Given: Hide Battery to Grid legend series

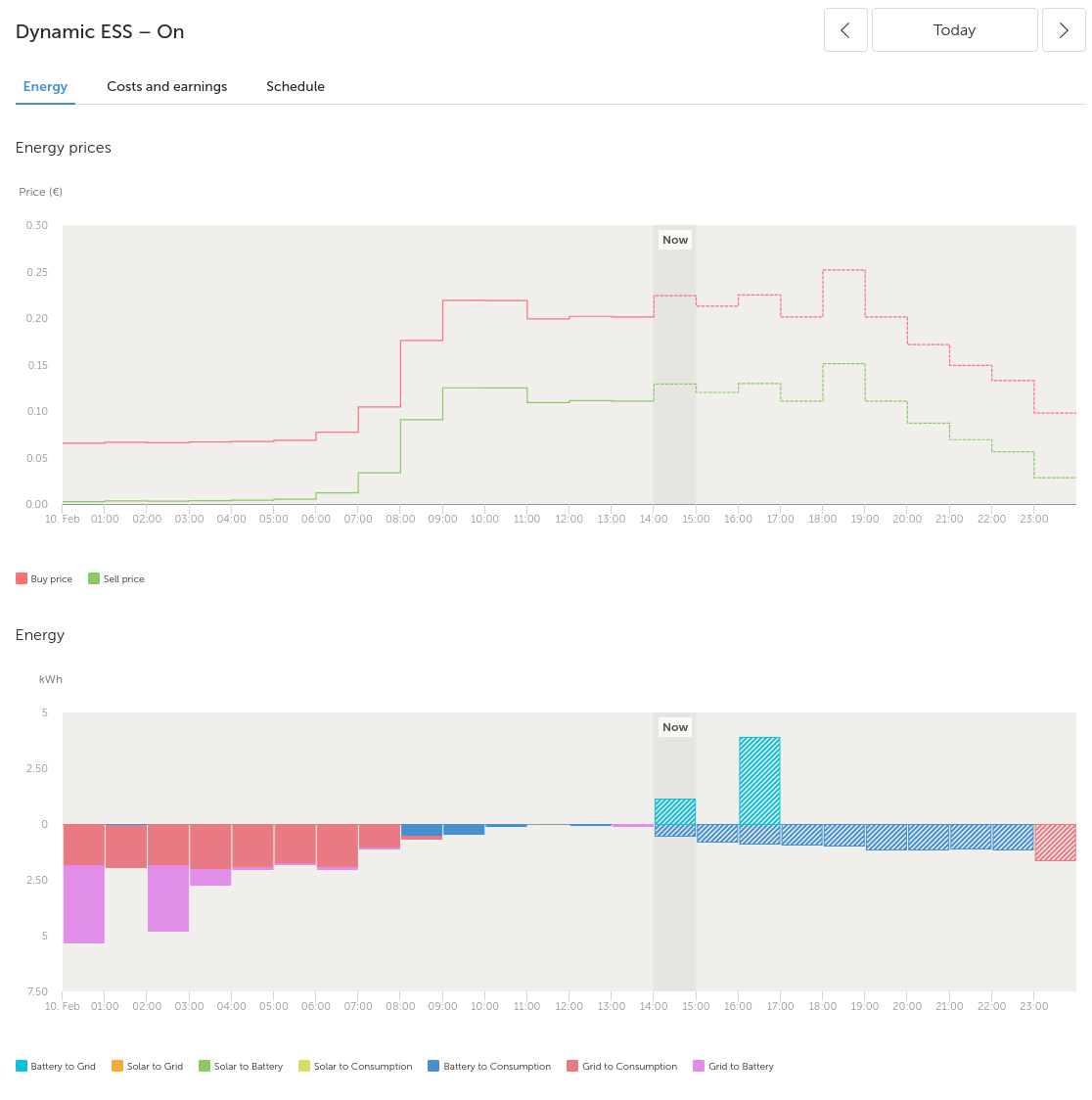Looking at the screenshot, I should [x=56, y=1067].
